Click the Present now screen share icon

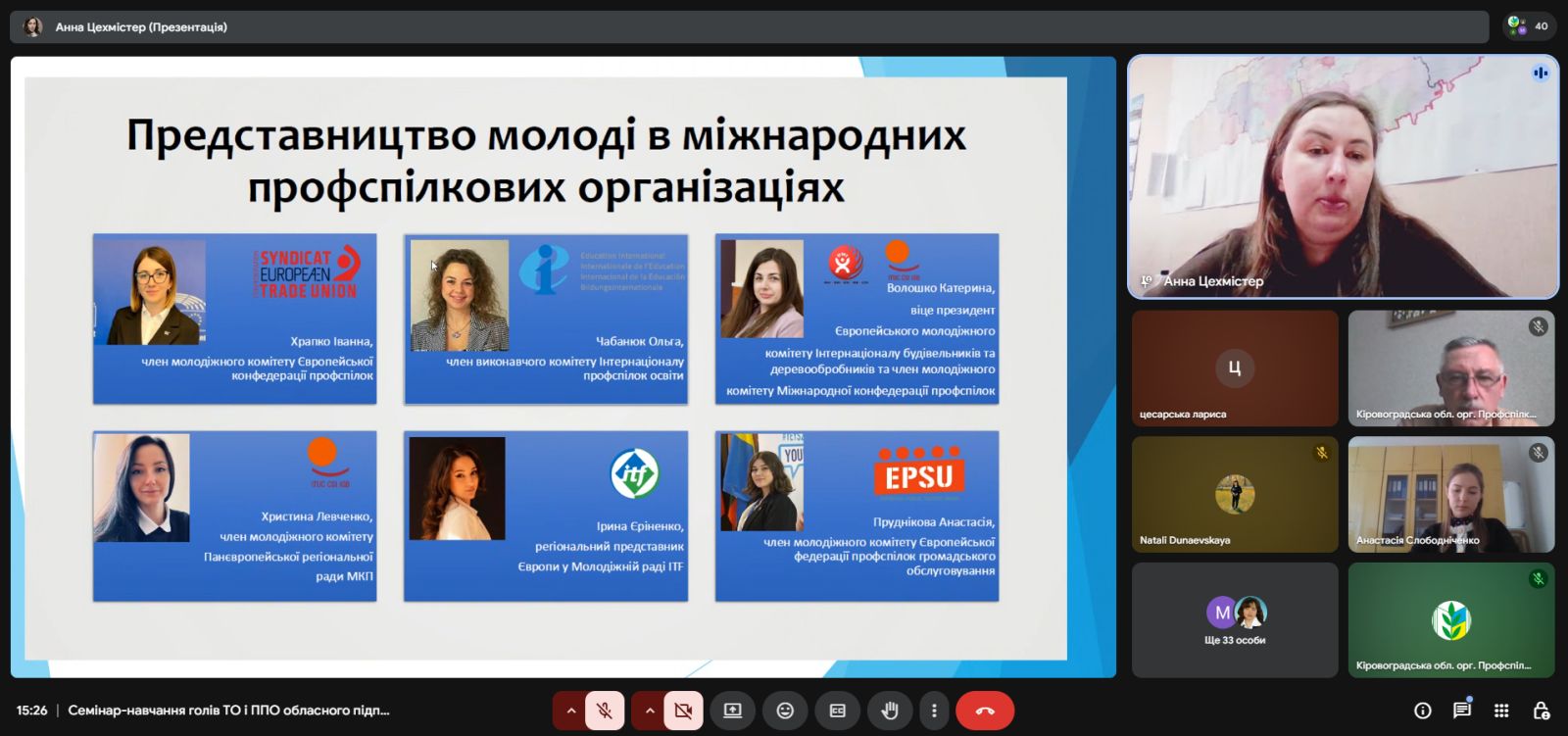[732, 711]
